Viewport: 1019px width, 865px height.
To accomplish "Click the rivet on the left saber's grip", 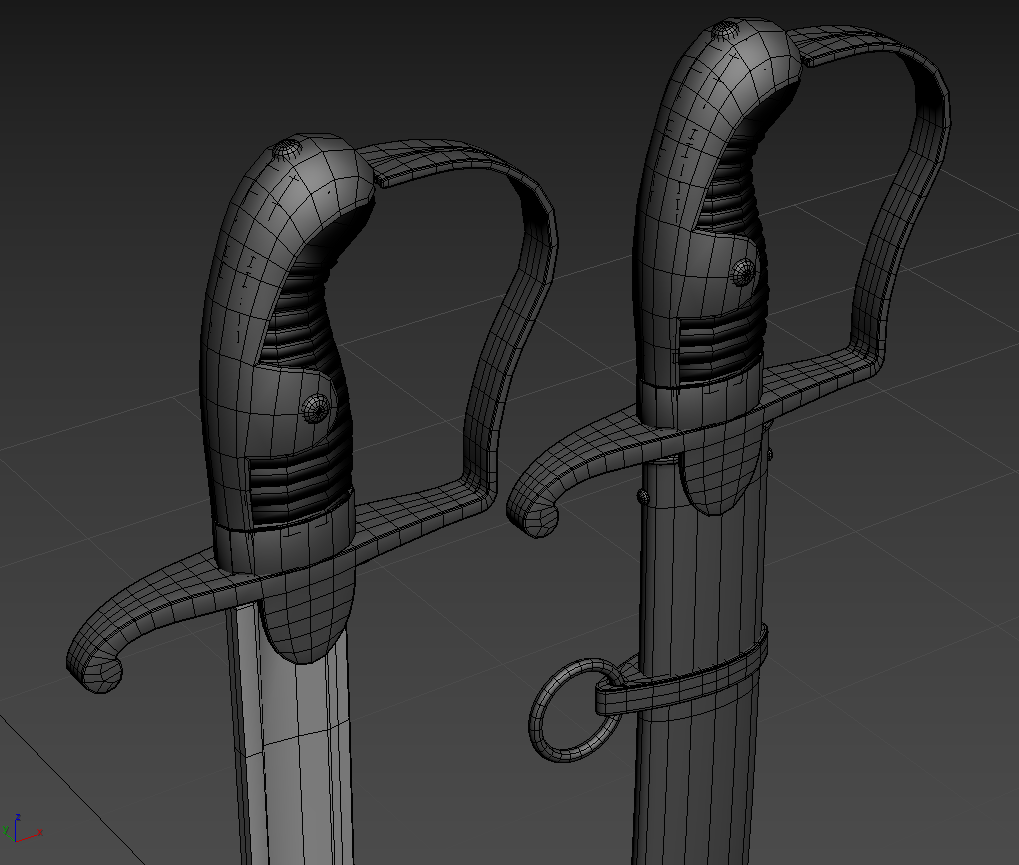I will click(x=313, y=409).
